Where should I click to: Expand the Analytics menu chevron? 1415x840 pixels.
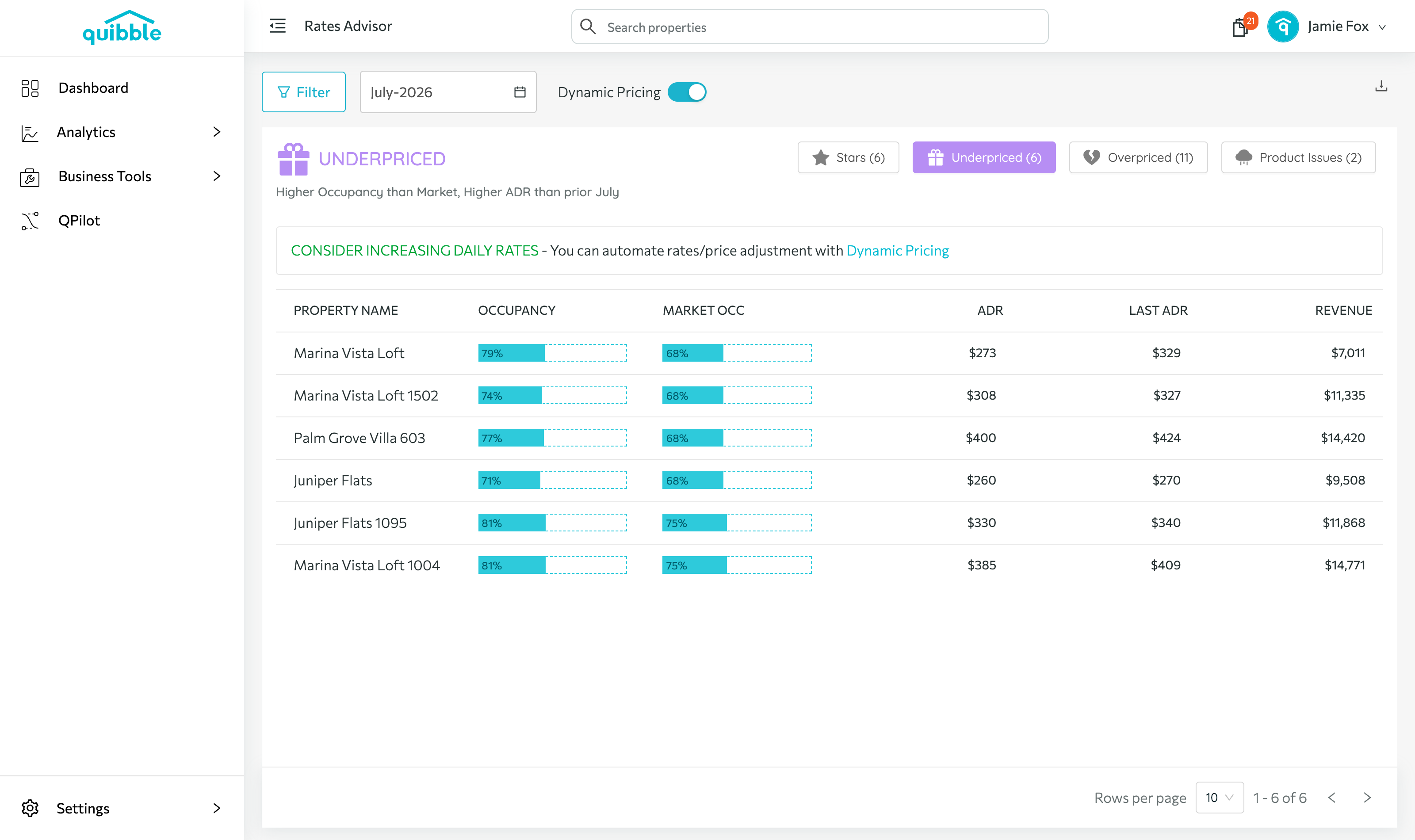[216, 132]
